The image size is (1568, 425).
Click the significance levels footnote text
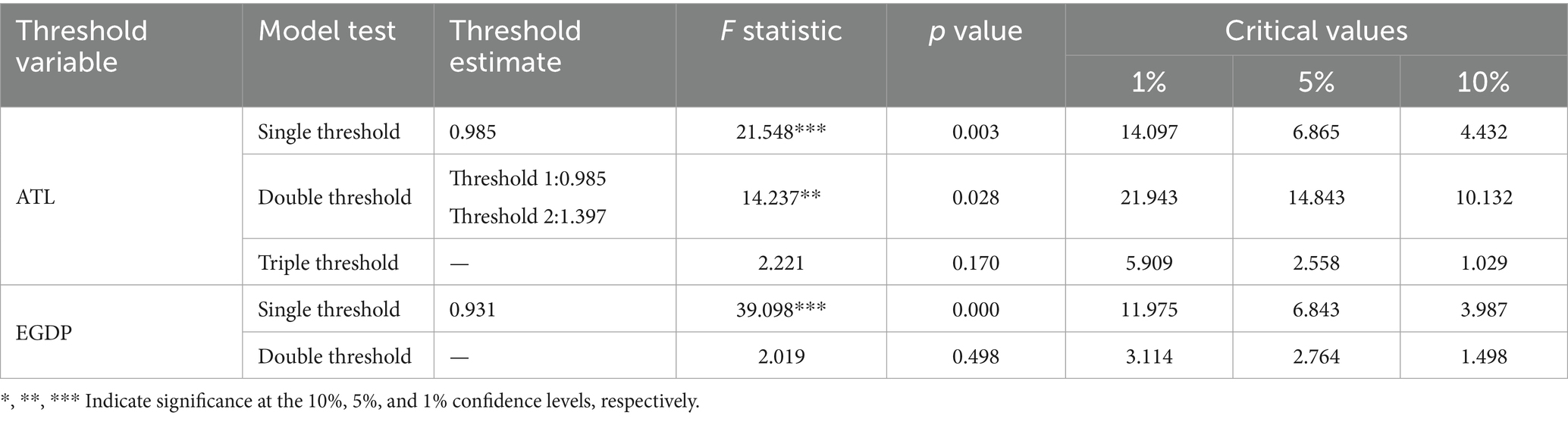(x=350, y=402)
